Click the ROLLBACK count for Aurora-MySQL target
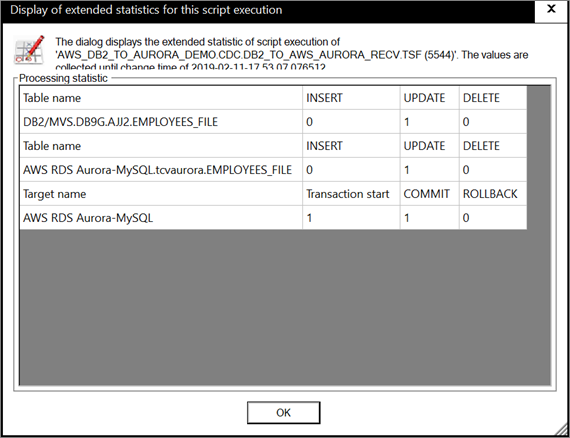 493,218
